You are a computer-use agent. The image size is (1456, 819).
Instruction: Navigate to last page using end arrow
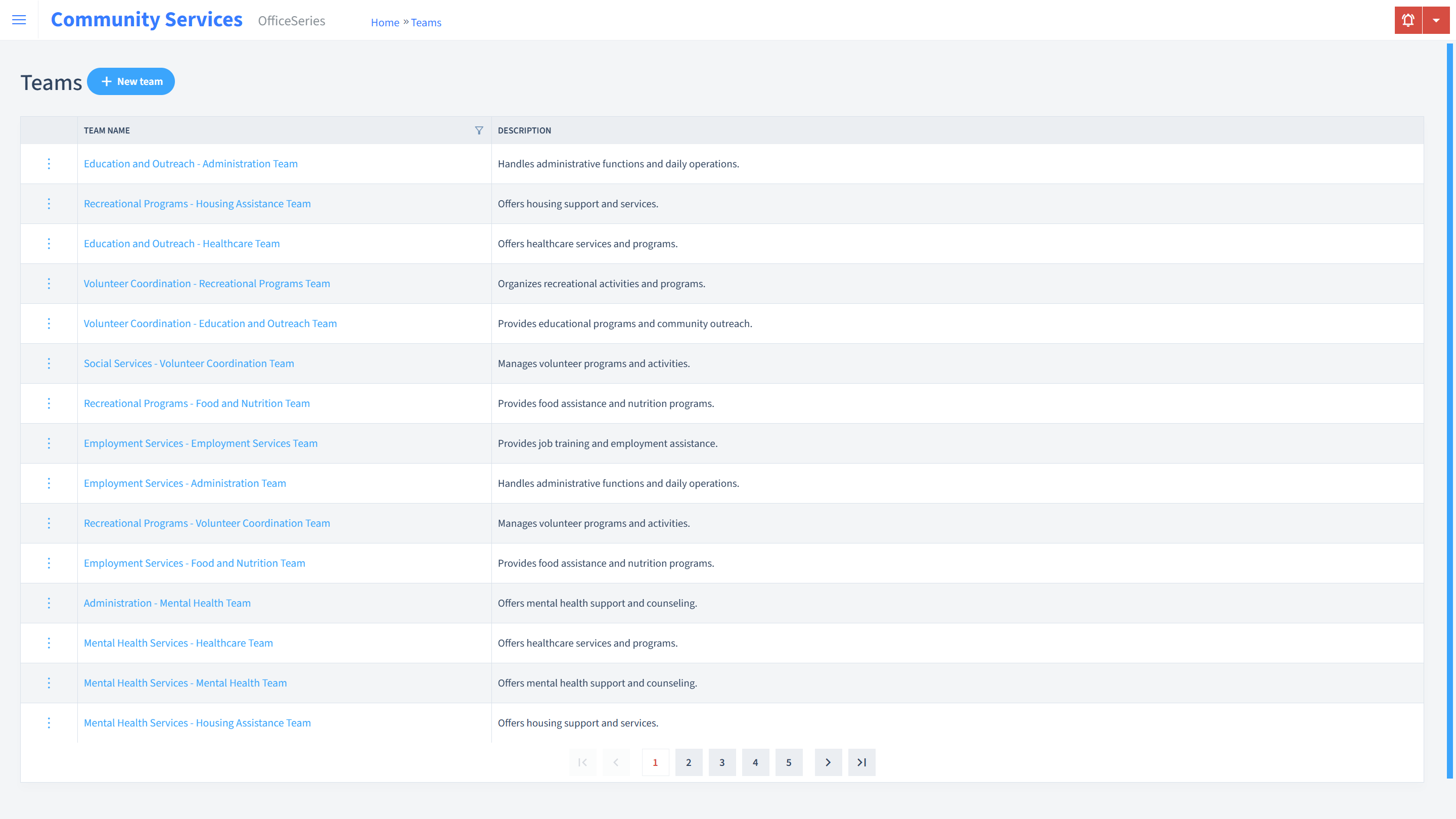pyautogui.click(x=862, y=762)
